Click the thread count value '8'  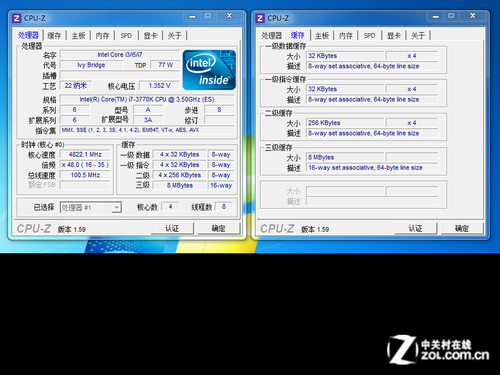[x=224, y=207]
